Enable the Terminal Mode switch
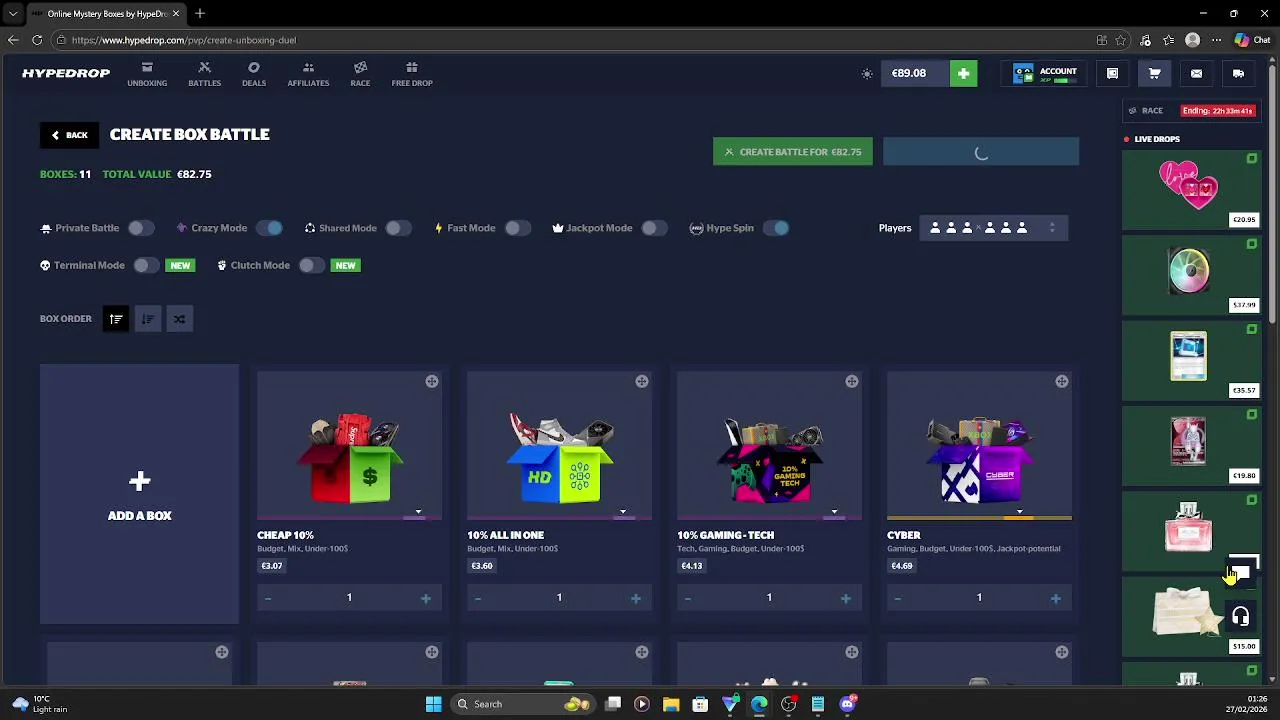 pos(146,265)
